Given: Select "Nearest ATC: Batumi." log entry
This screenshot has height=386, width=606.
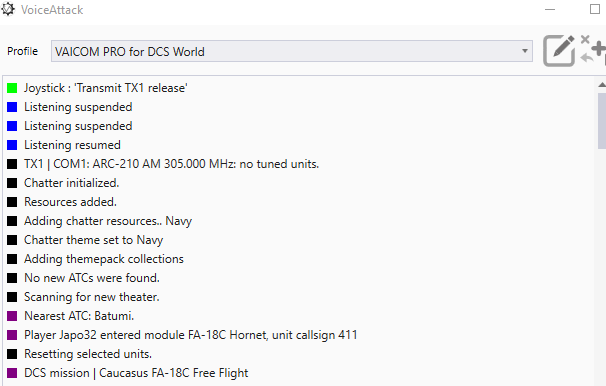Looking at the screenshot, I should click(x=79, y=316).
